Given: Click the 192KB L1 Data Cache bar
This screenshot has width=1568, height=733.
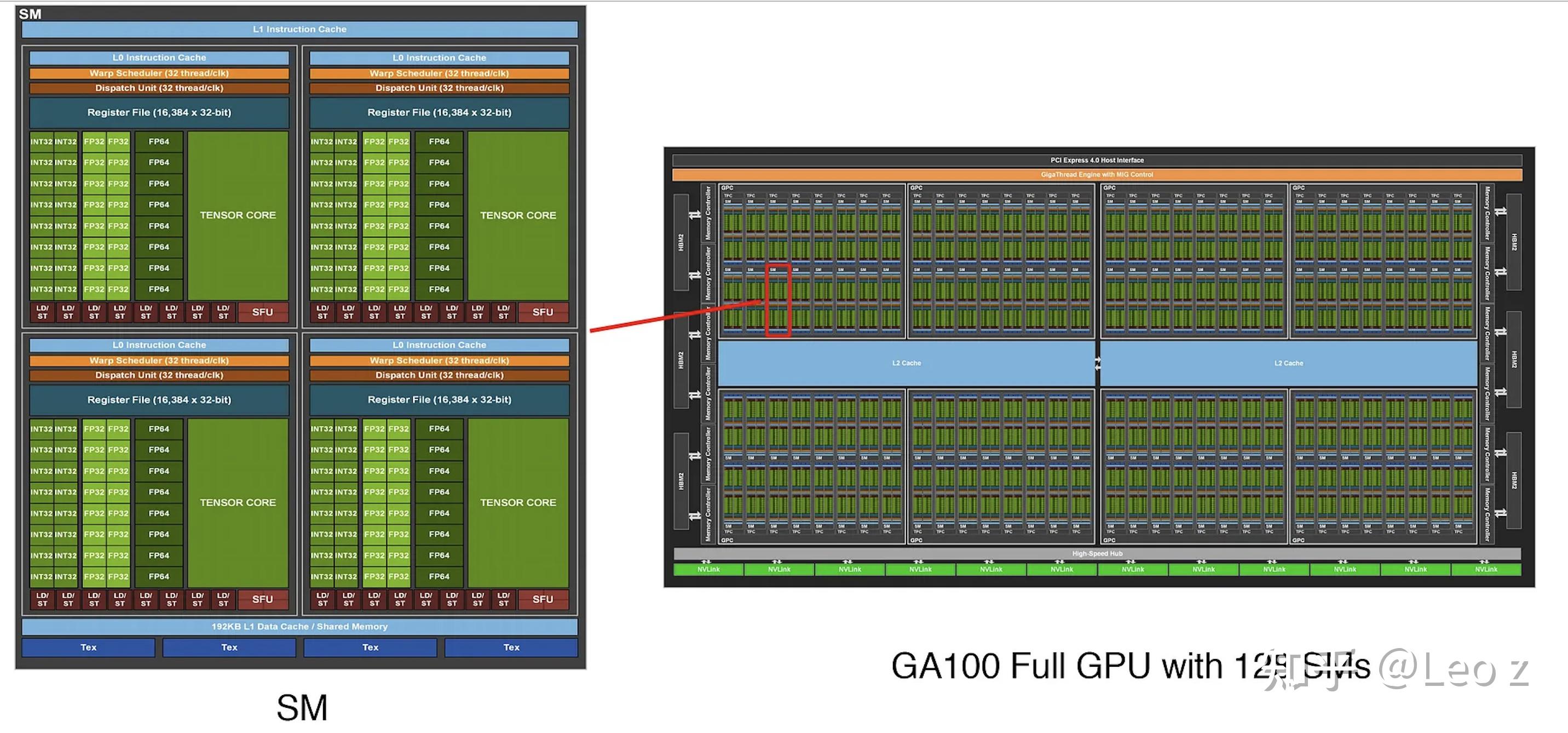Looking at the screenshot, I should (x=299, y=626).
